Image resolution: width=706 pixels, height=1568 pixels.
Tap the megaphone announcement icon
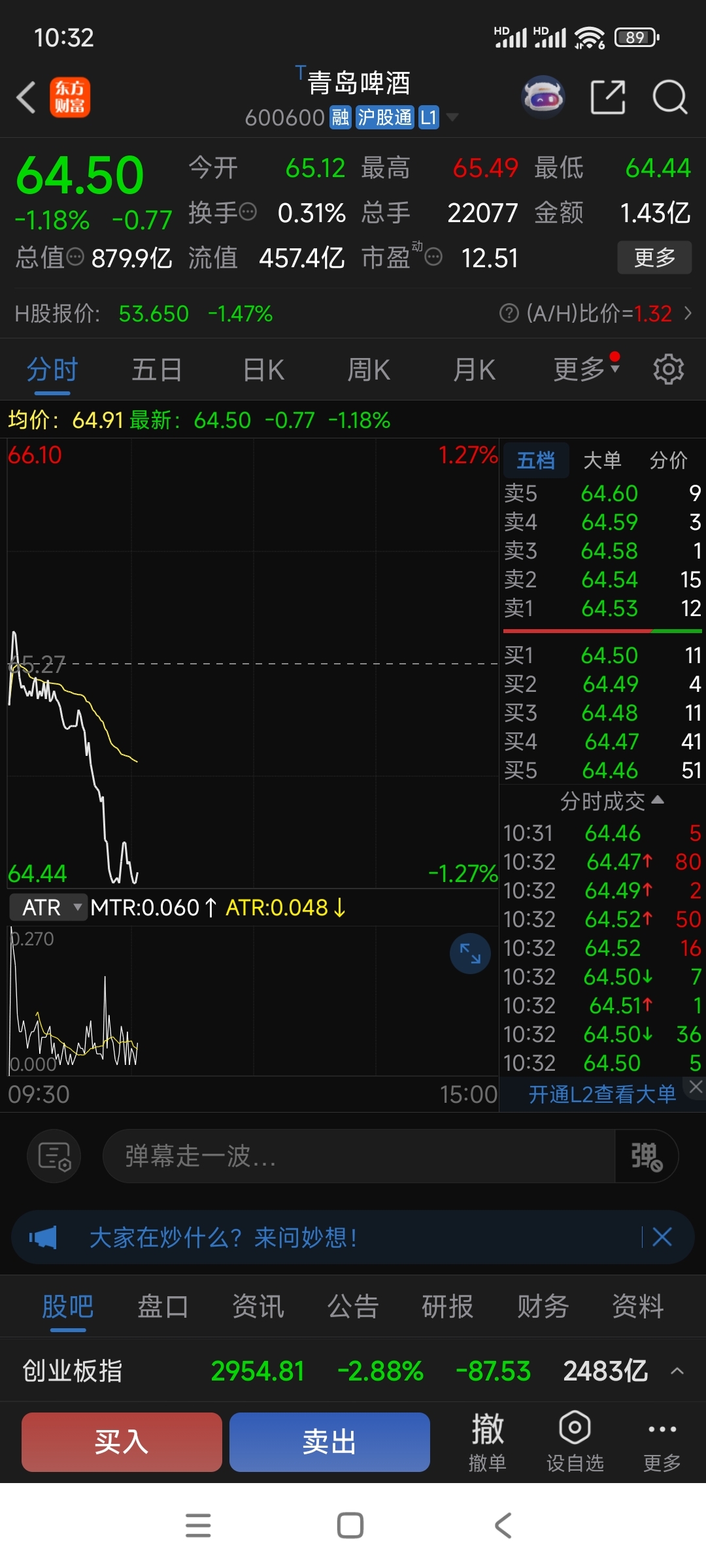[x=43, y=1237]
